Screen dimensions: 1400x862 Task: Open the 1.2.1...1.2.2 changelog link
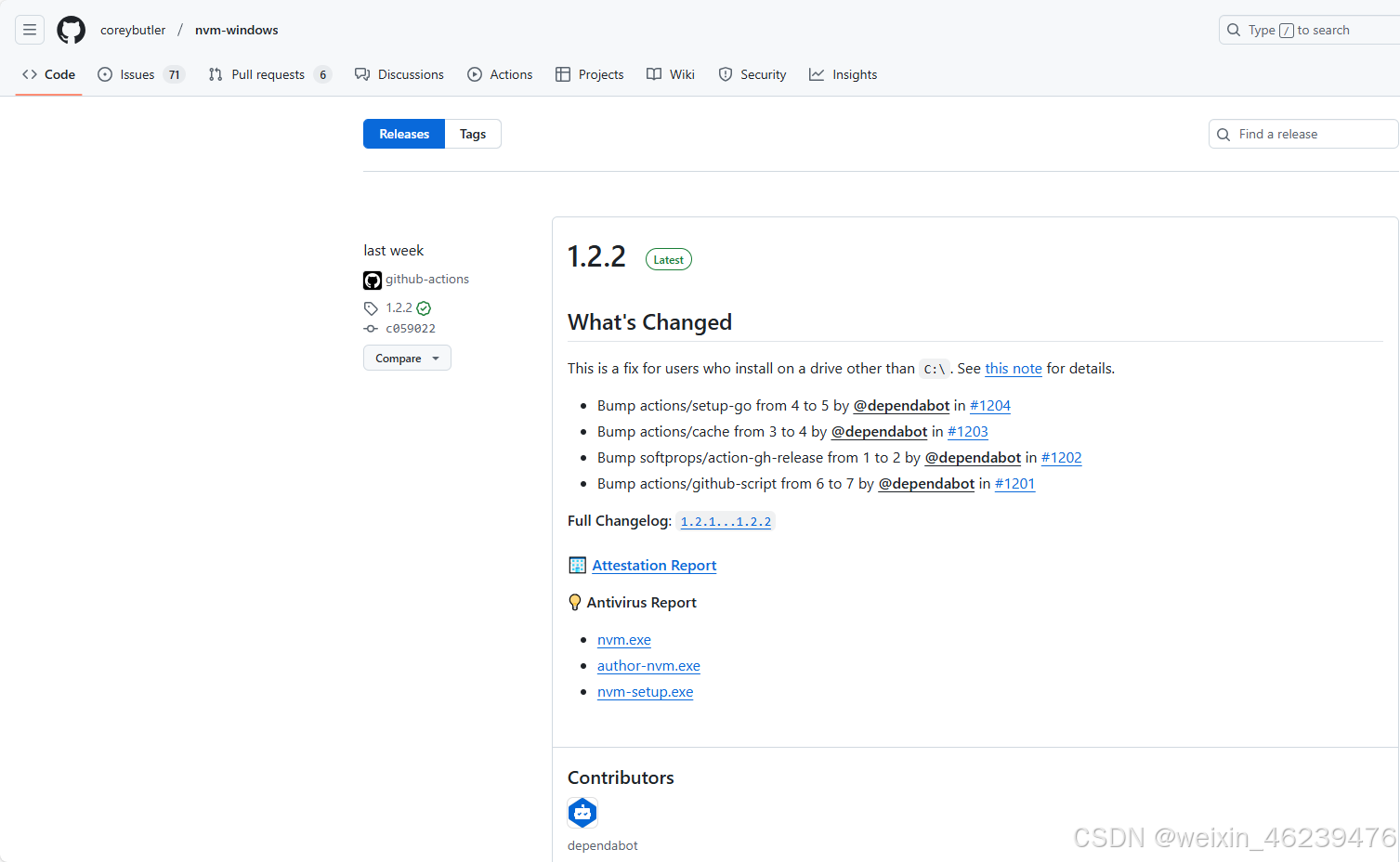pyautogui.click(x=726, y=522)
